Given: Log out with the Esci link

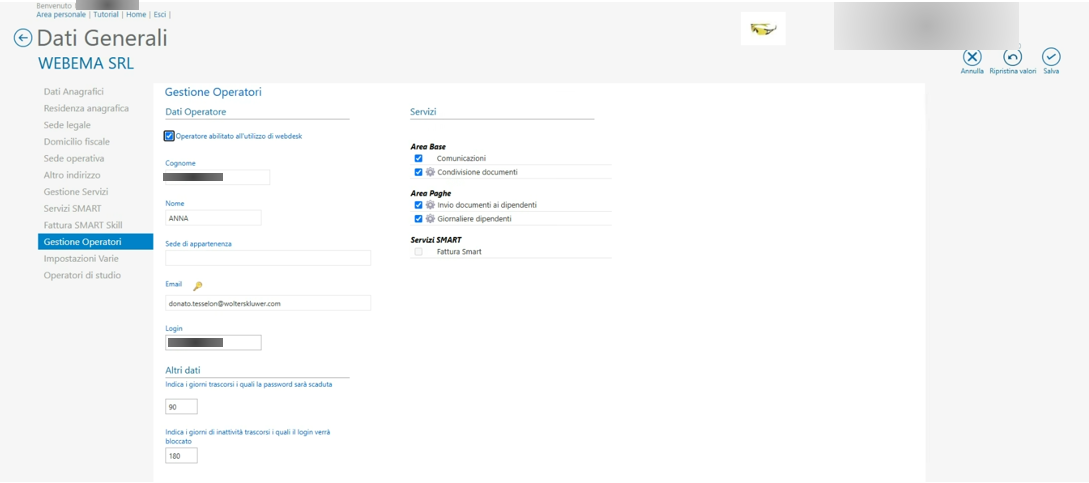Looking at the screenshot, I should click(160, 14).
